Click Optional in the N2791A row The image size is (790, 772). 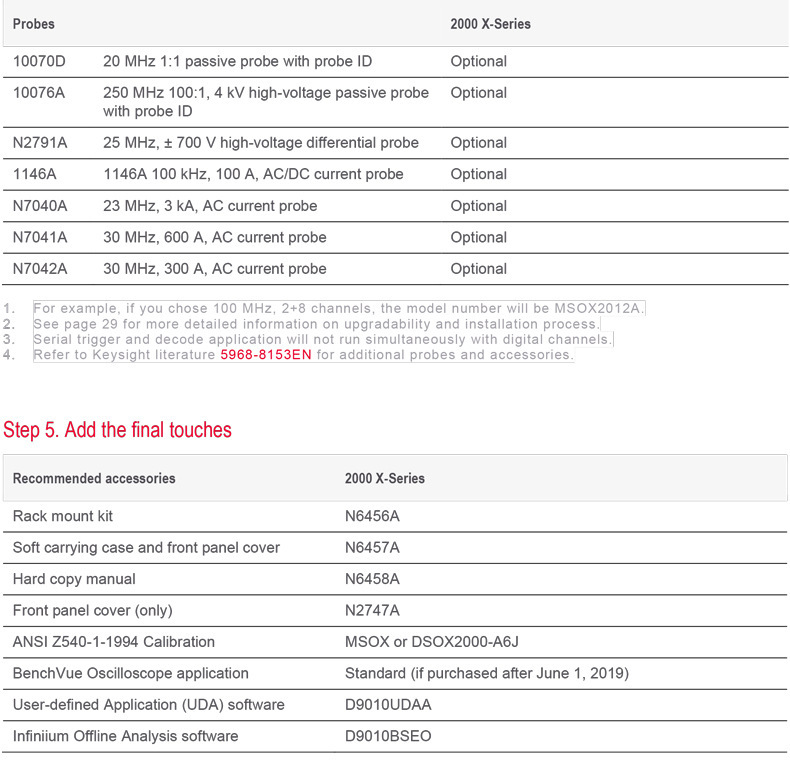point(479,143)
